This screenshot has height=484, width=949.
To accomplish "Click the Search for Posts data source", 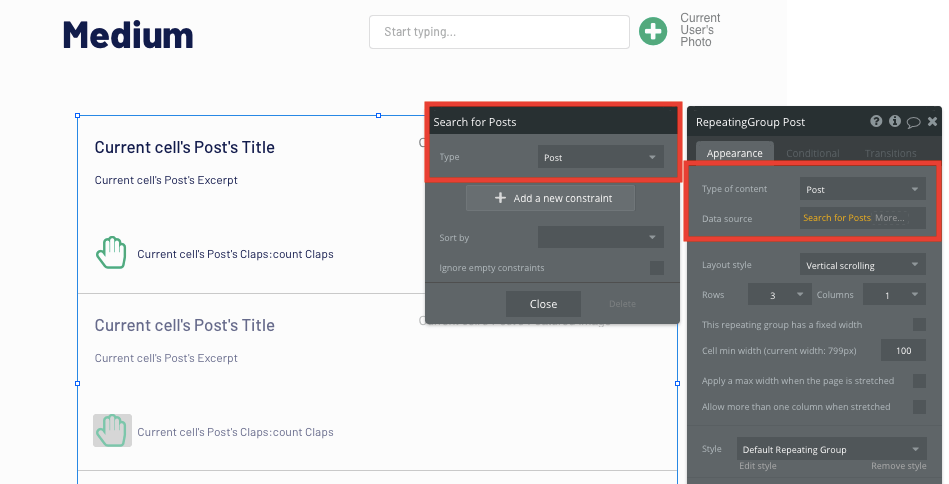I will [837, 218].
